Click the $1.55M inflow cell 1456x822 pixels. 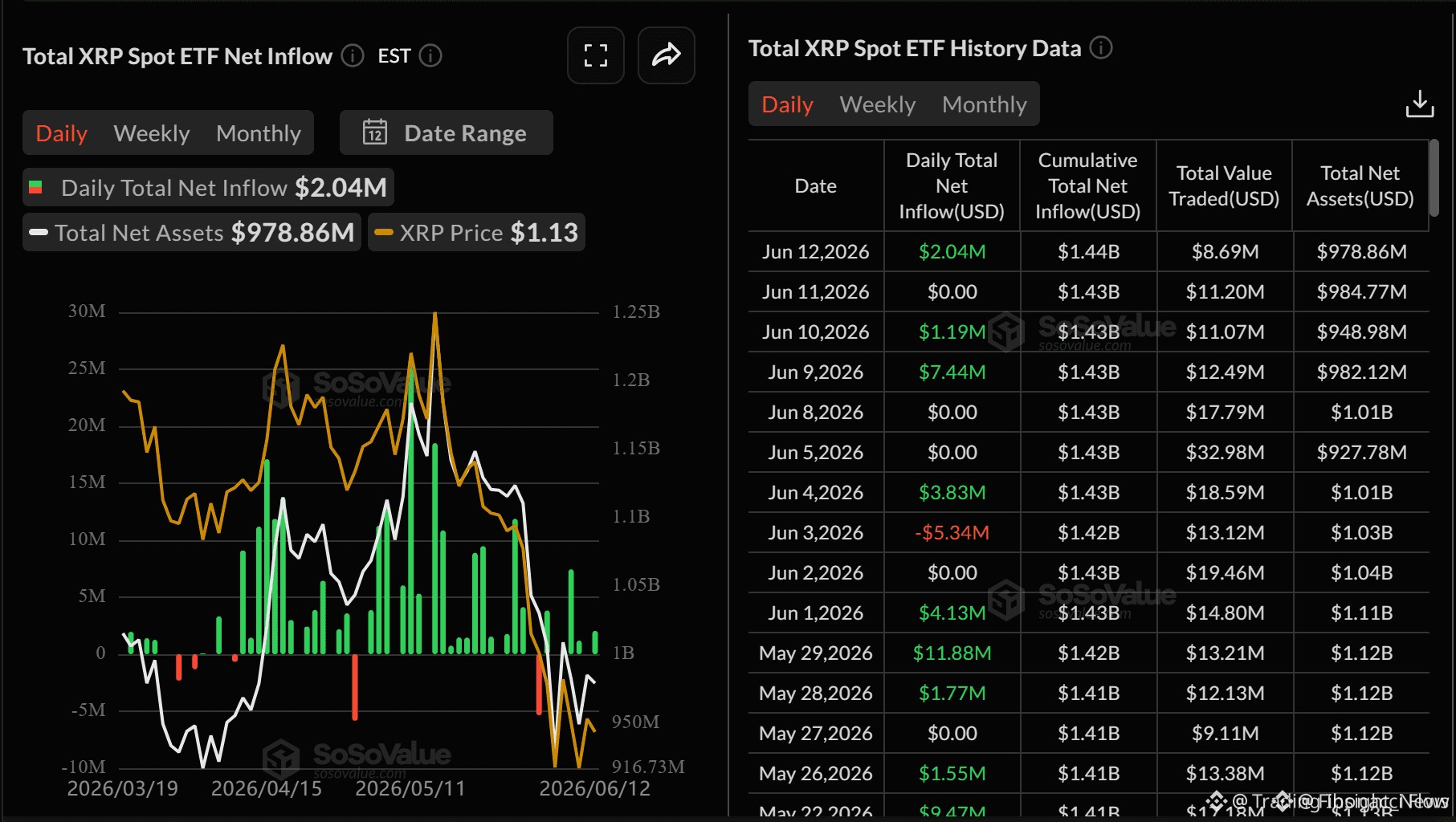[x=952, y=774]
